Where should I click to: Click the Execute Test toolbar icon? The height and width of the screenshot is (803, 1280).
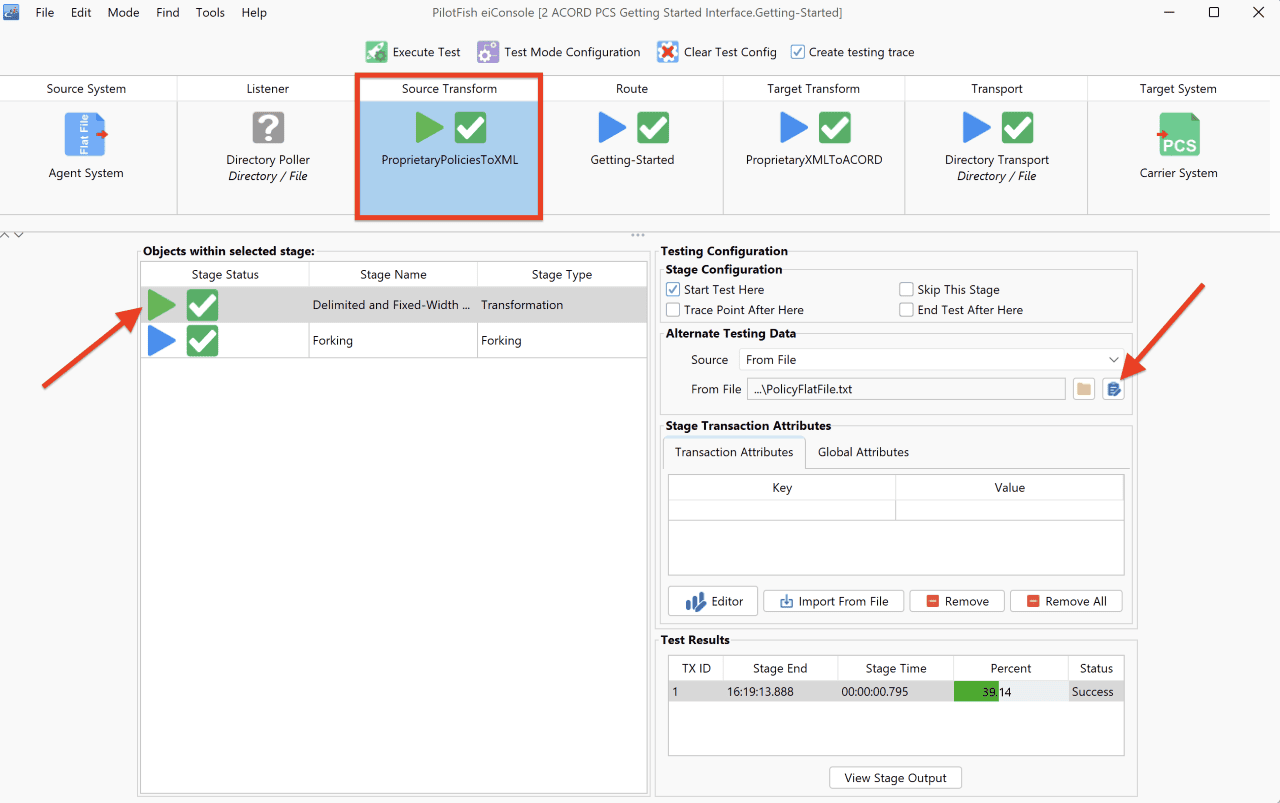(x=376, y=52)
